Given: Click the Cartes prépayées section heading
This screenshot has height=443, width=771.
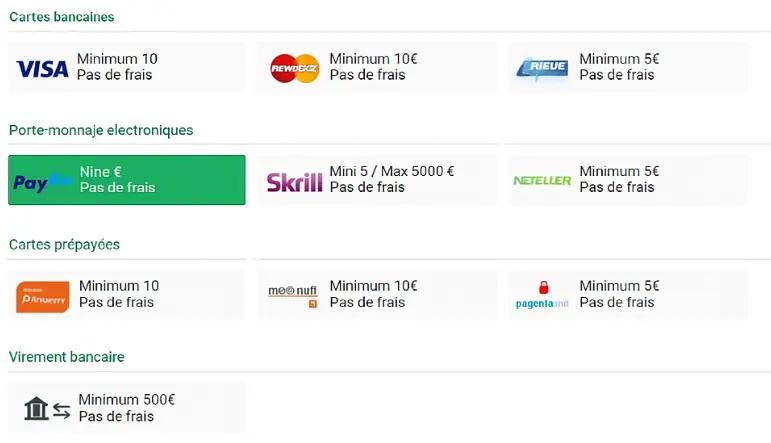Looking at the screenshot, I should (x=64, y=244).
